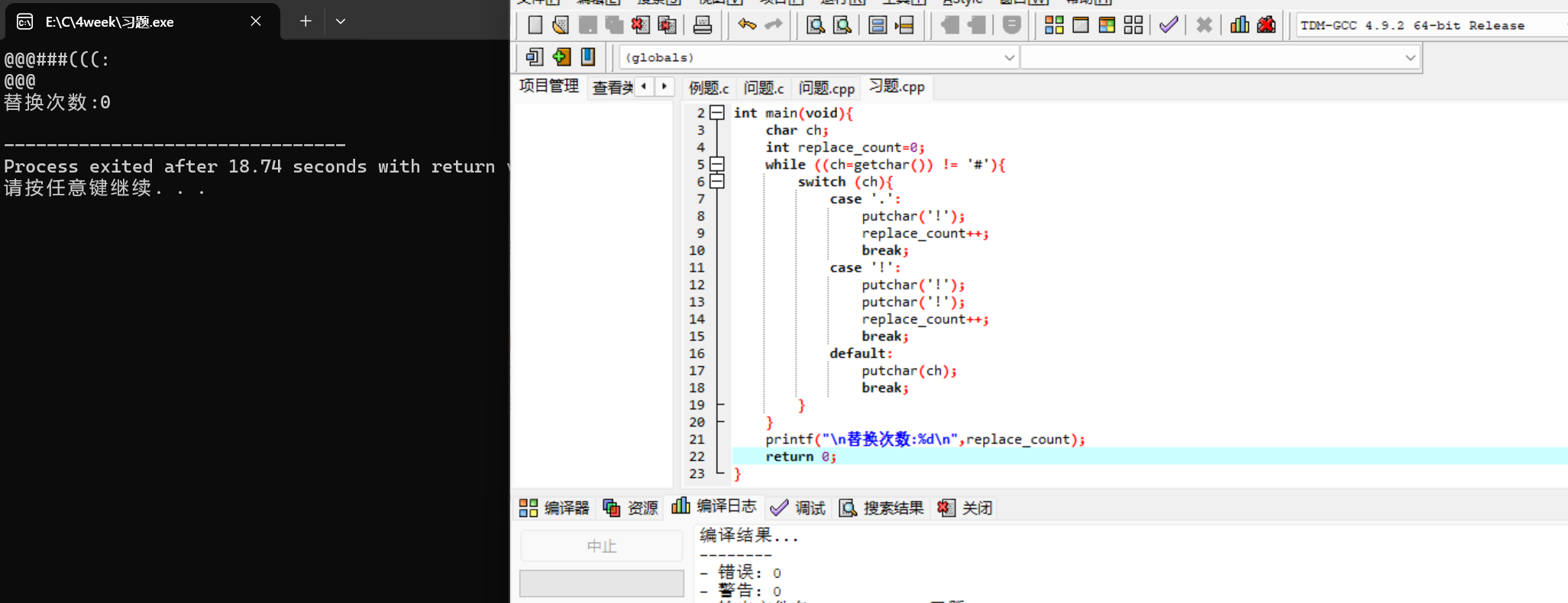This screenshot has width=1568, height=603.
Task: Add a new terminal tab with plus
Action: point(306,21)
